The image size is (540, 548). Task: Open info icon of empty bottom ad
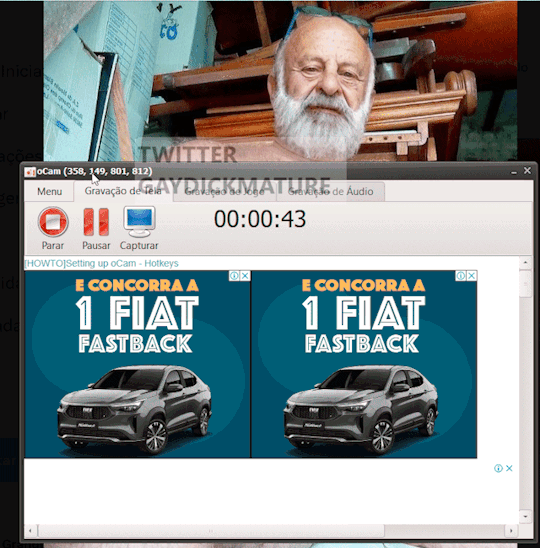[x=498, y=468]
